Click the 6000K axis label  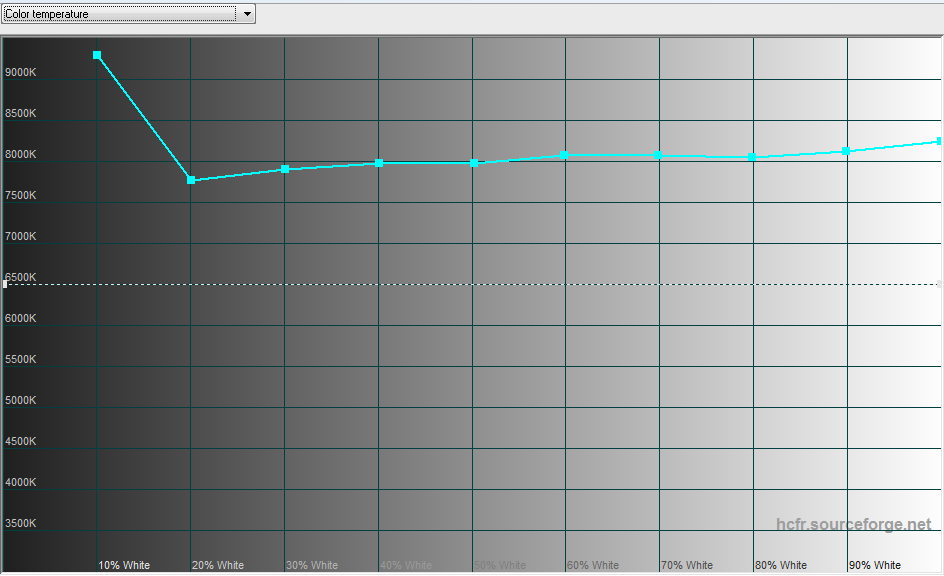pyautogui.click(x=20, y=318)
